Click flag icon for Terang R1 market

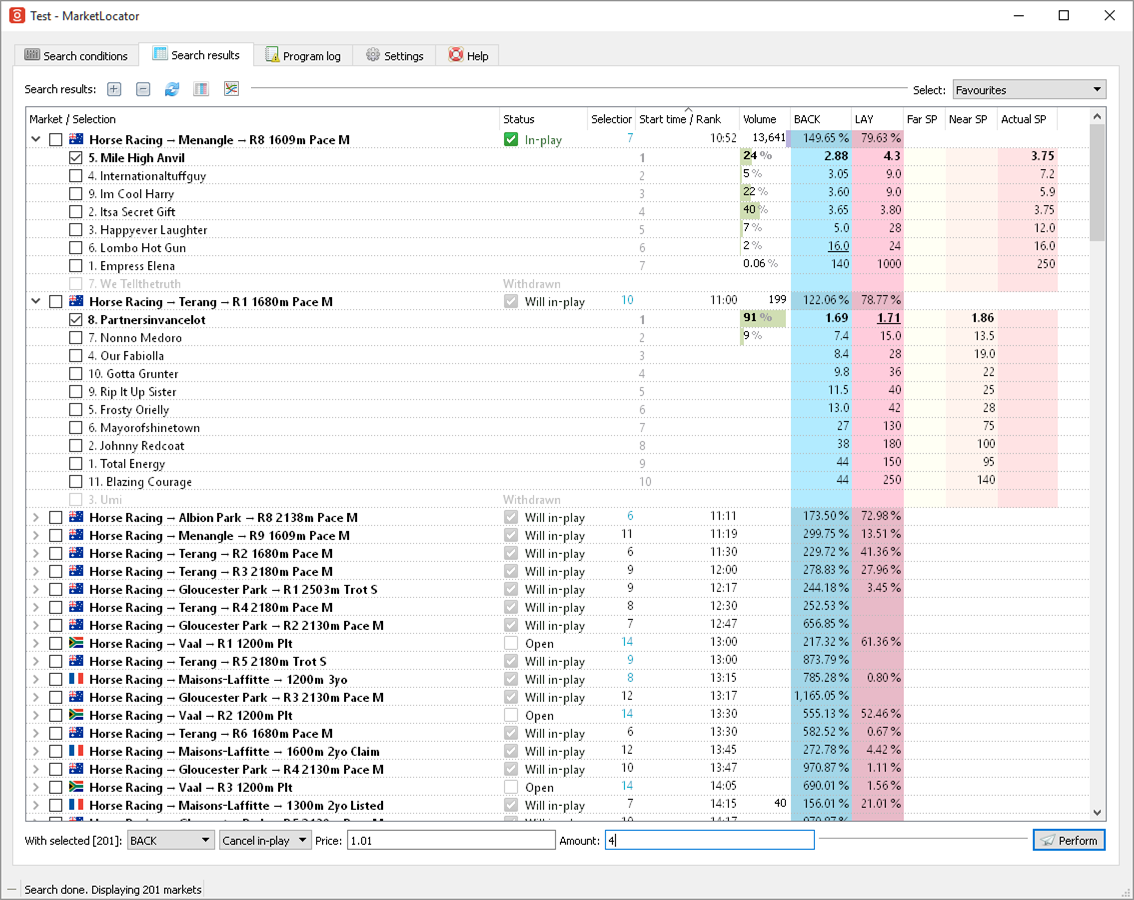tap(76, 301)
